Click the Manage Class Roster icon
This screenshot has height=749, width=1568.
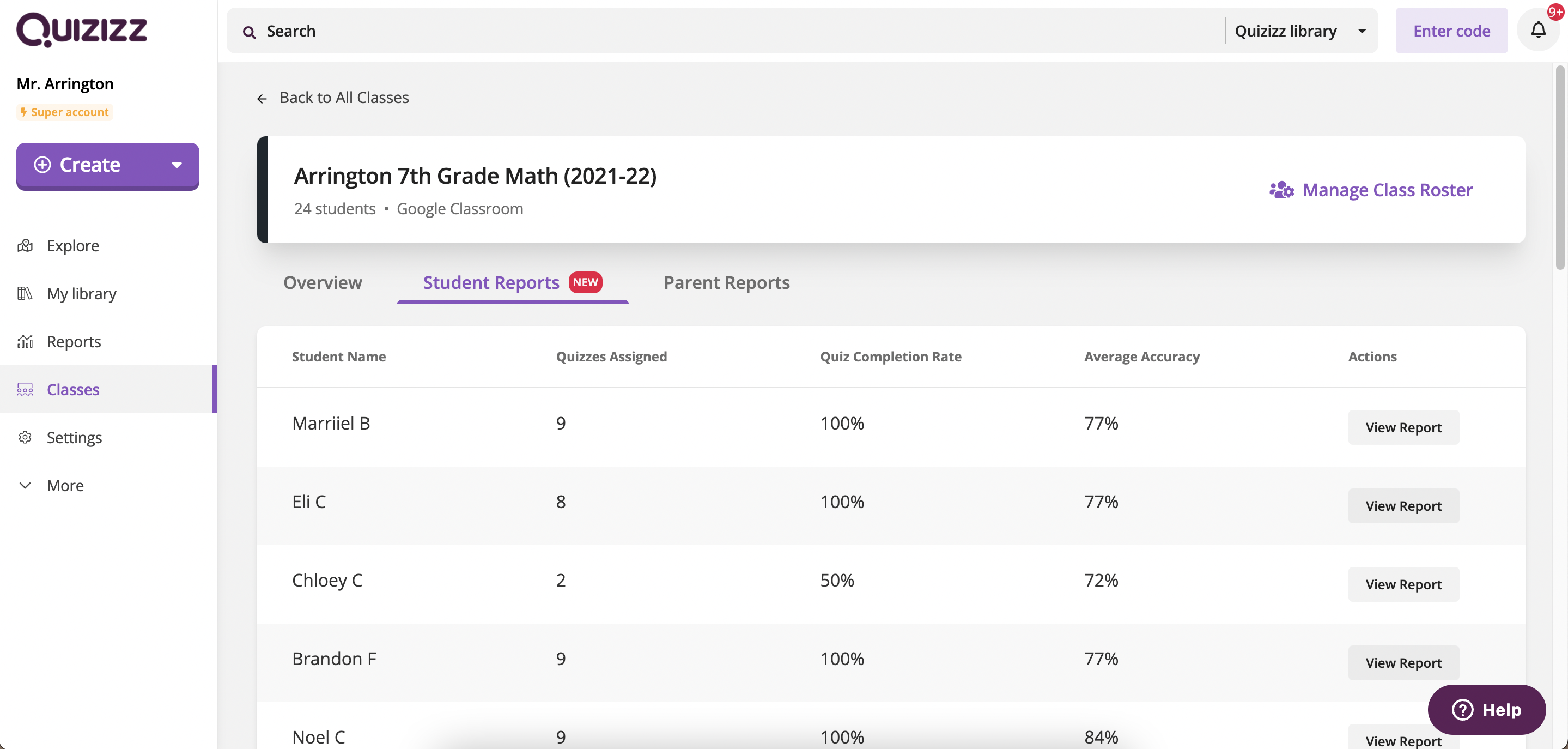tap(1281, 189)
